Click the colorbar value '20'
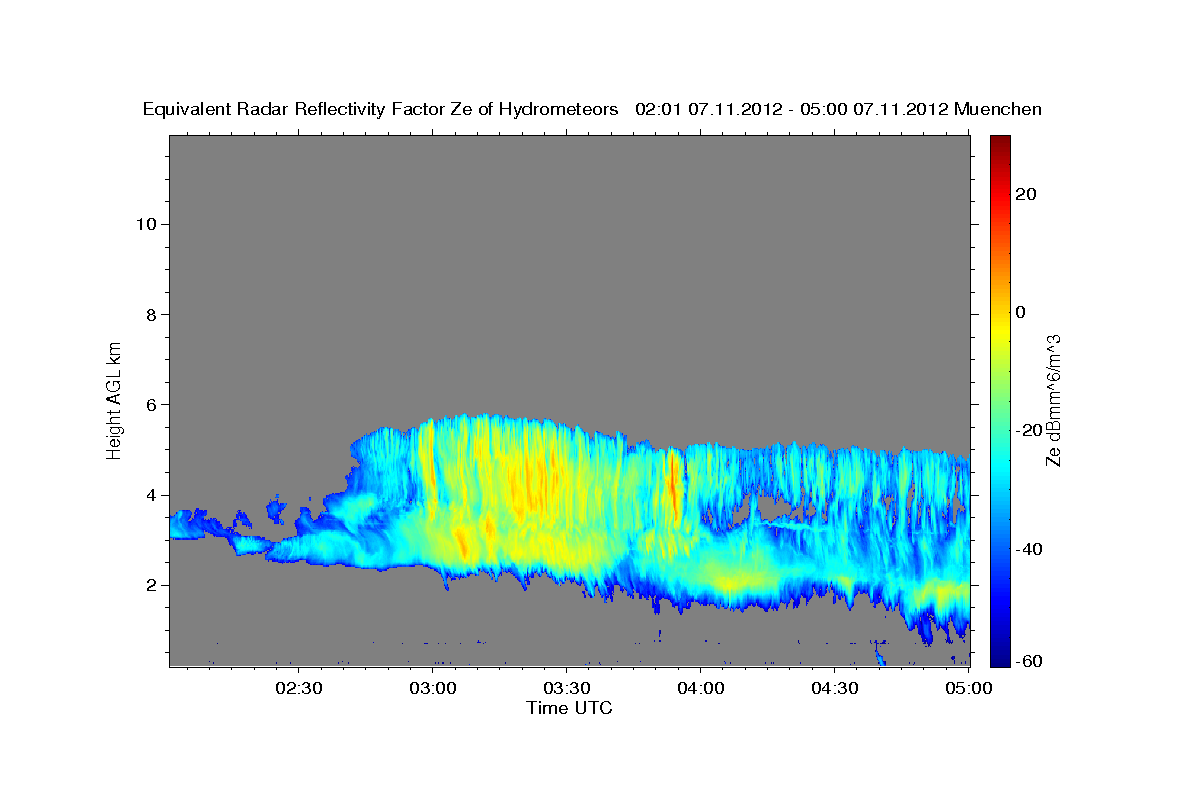Viewport: 1200px width, 800px height. [1024, 194]
